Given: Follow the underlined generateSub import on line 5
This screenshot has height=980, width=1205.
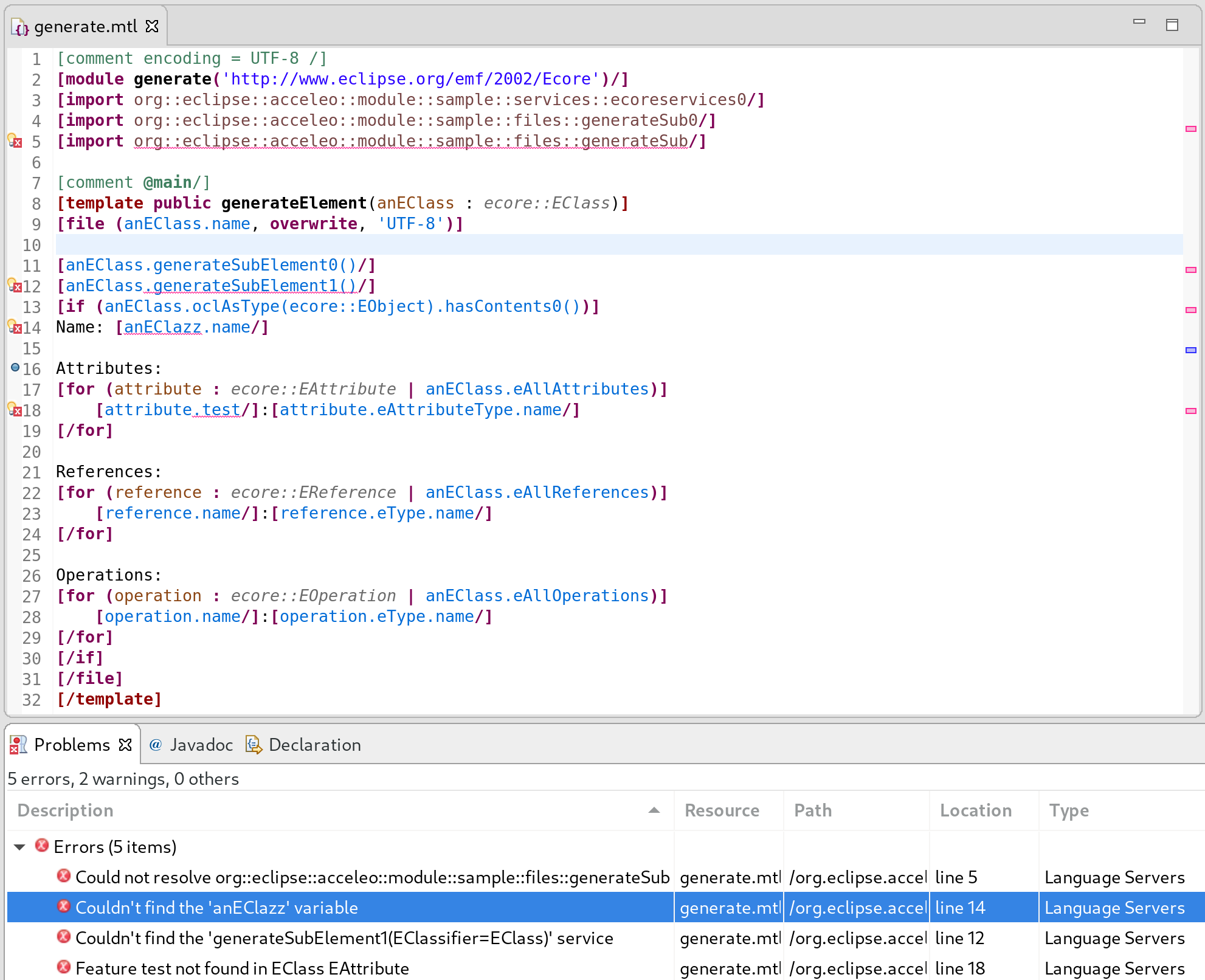Looking at the screenshot, I should tap(632, 141).
